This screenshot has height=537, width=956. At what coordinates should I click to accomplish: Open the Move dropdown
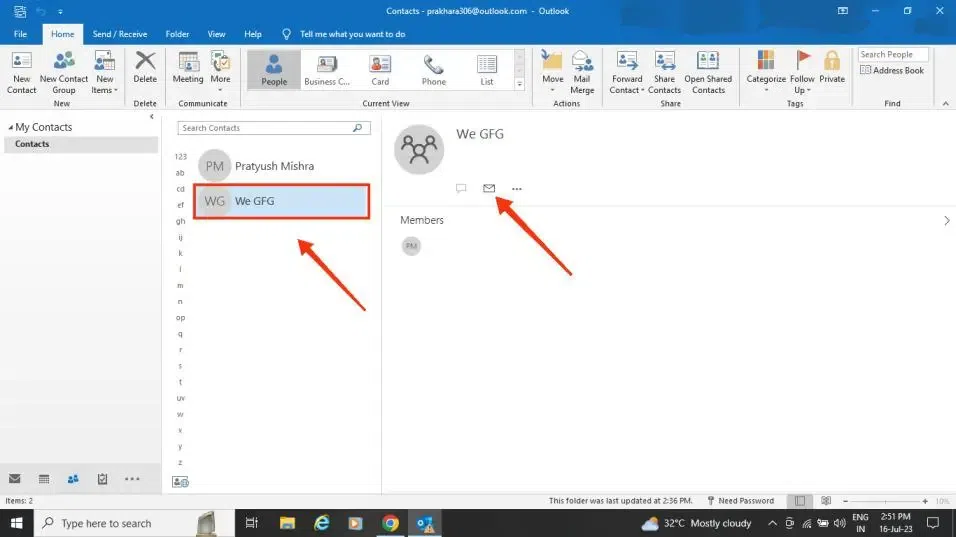point(552,73)
